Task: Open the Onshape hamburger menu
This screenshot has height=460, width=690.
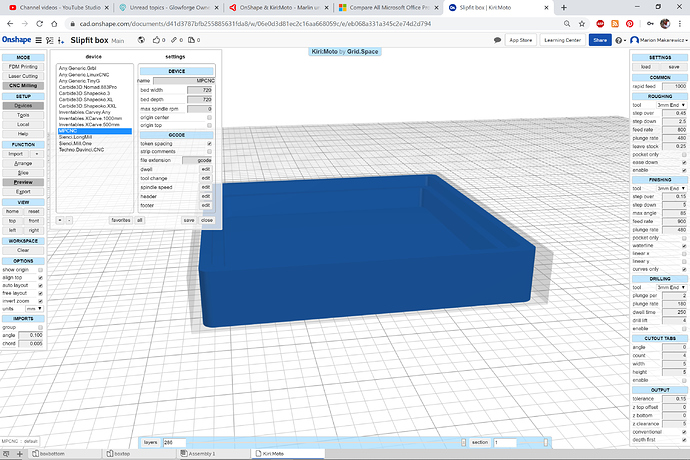Action: [39, 40]
